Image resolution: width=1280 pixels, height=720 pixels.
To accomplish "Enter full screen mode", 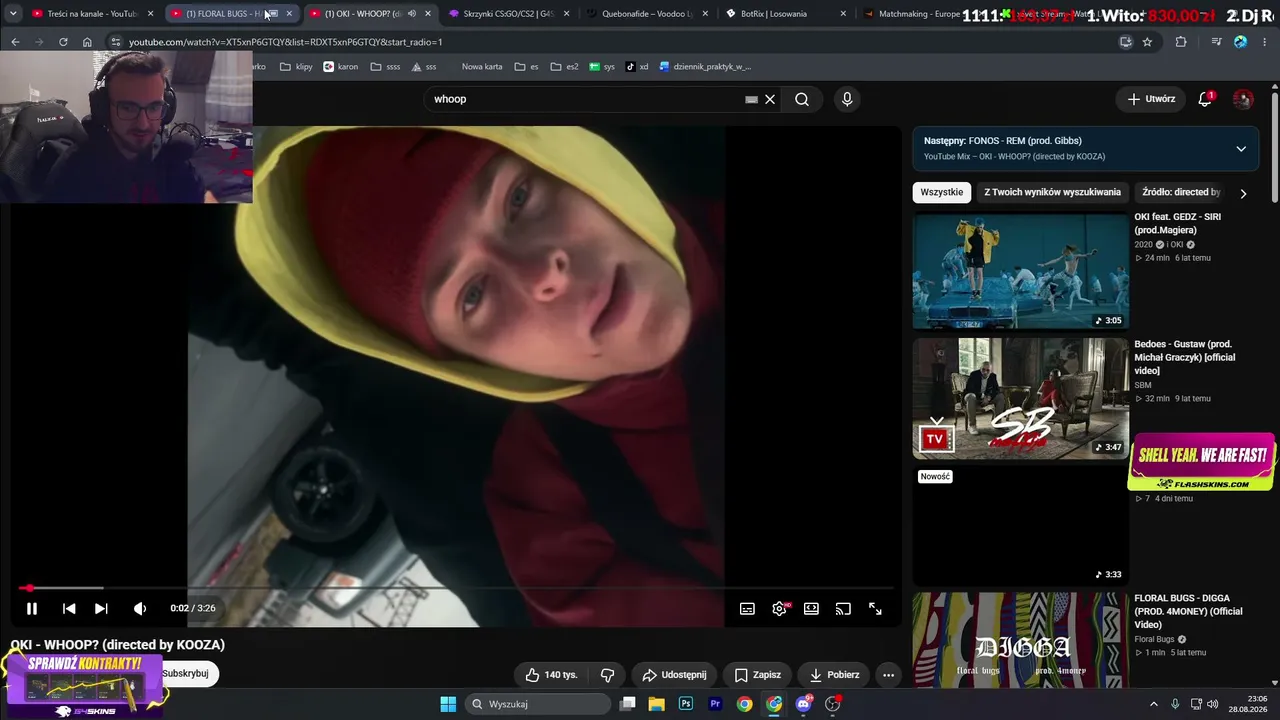I will point(875,608).
